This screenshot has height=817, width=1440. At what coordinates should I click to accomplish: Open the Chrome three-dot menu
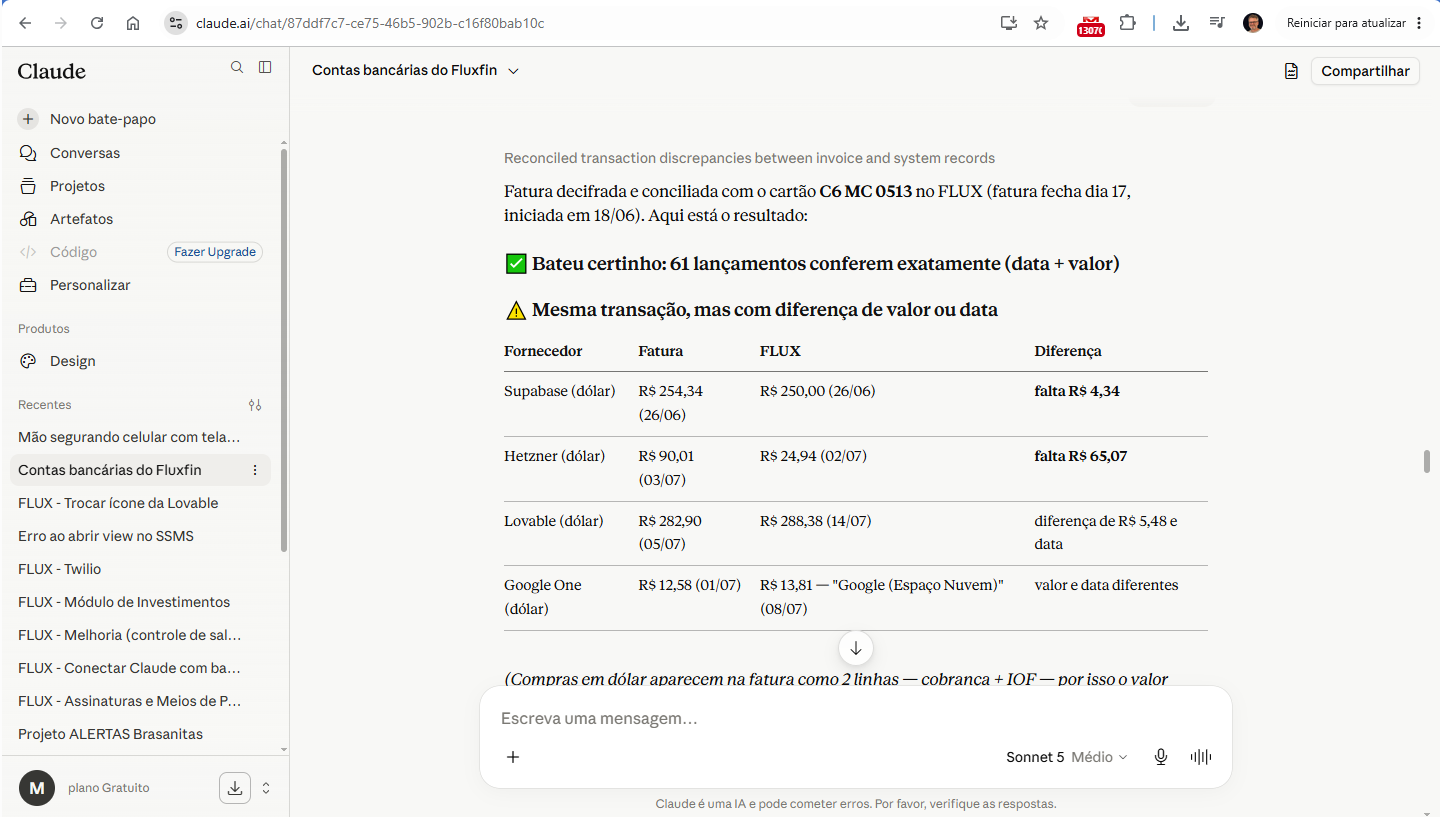coord(1421,23)
